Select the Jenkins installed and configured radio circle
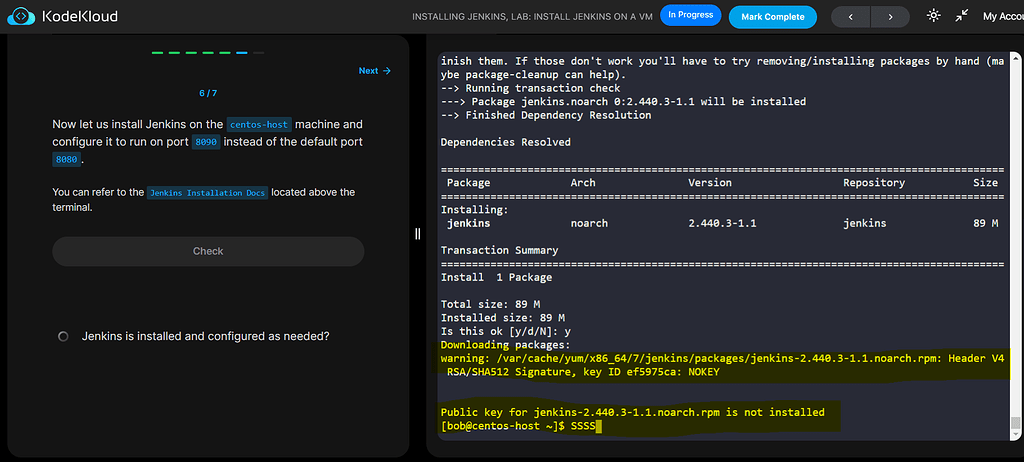This screenshot has height=462, width=1024. 63,337
